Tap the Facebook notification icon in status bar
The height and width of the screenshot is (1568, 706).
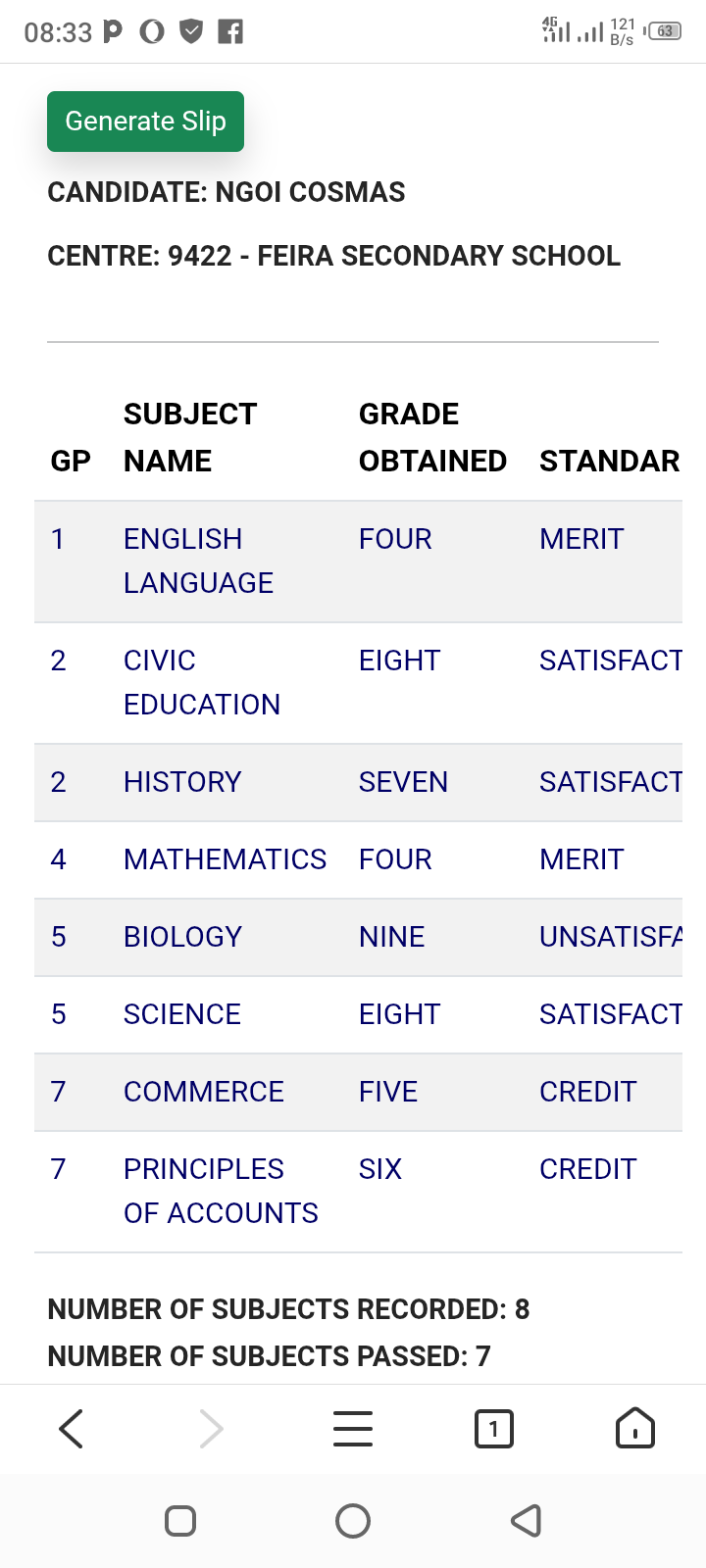(230, 32)
